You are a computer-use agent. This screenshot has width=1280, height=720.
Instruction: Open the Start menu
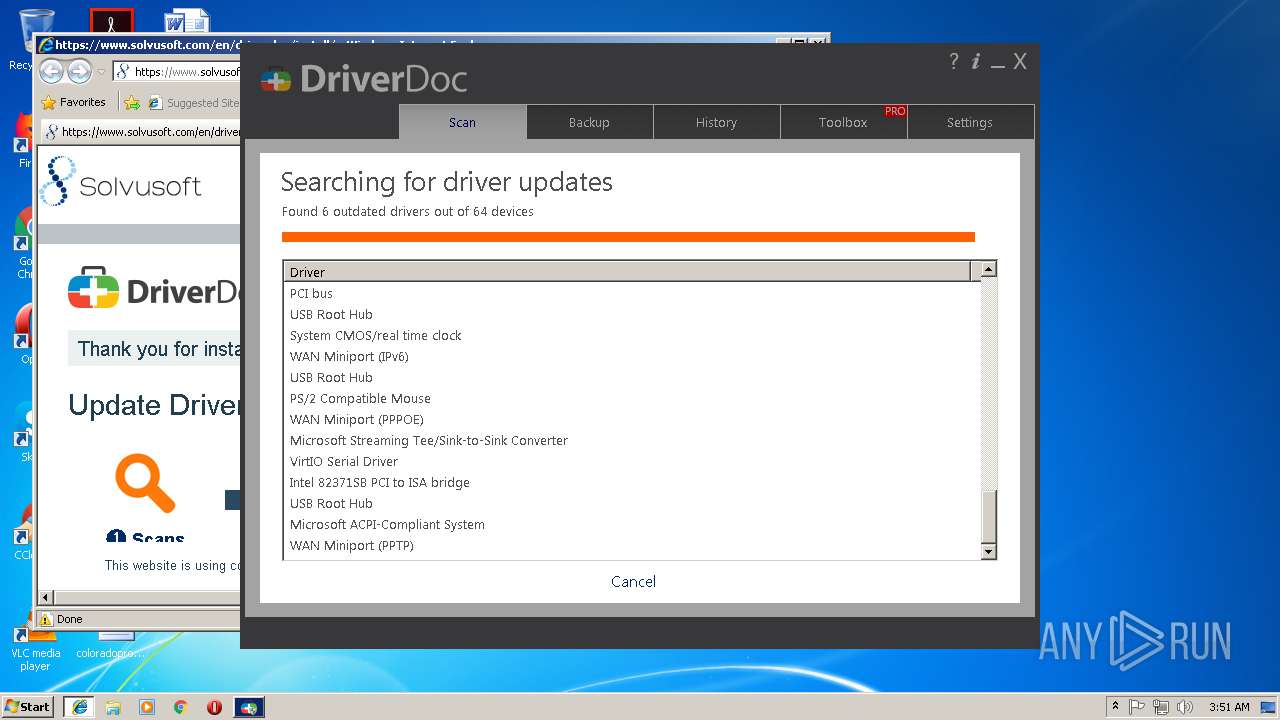coord(28,707)
